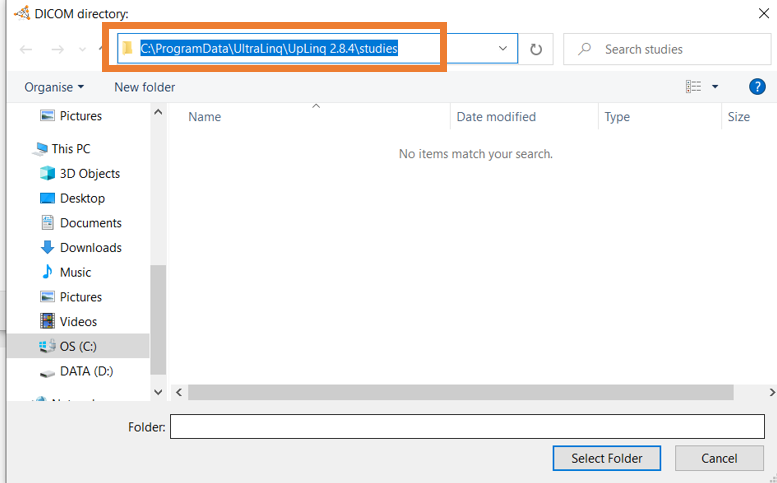The image size is (777, 483).
Task: Click the Search studies box
Action: click(667, 49)
